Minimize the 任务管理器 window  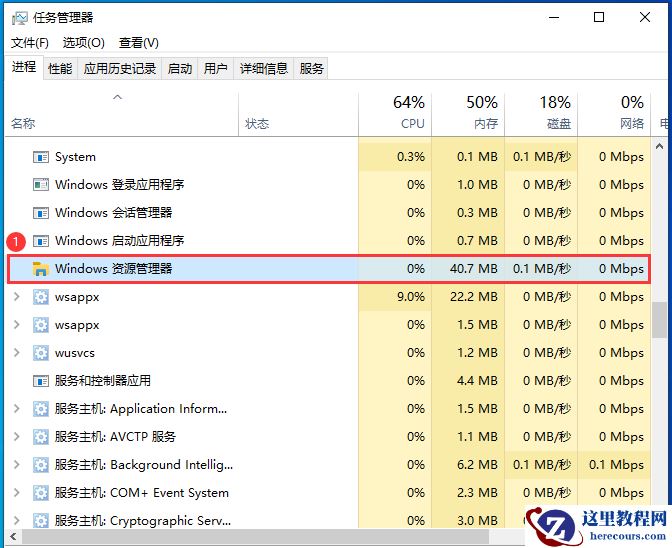coord(554,18)
